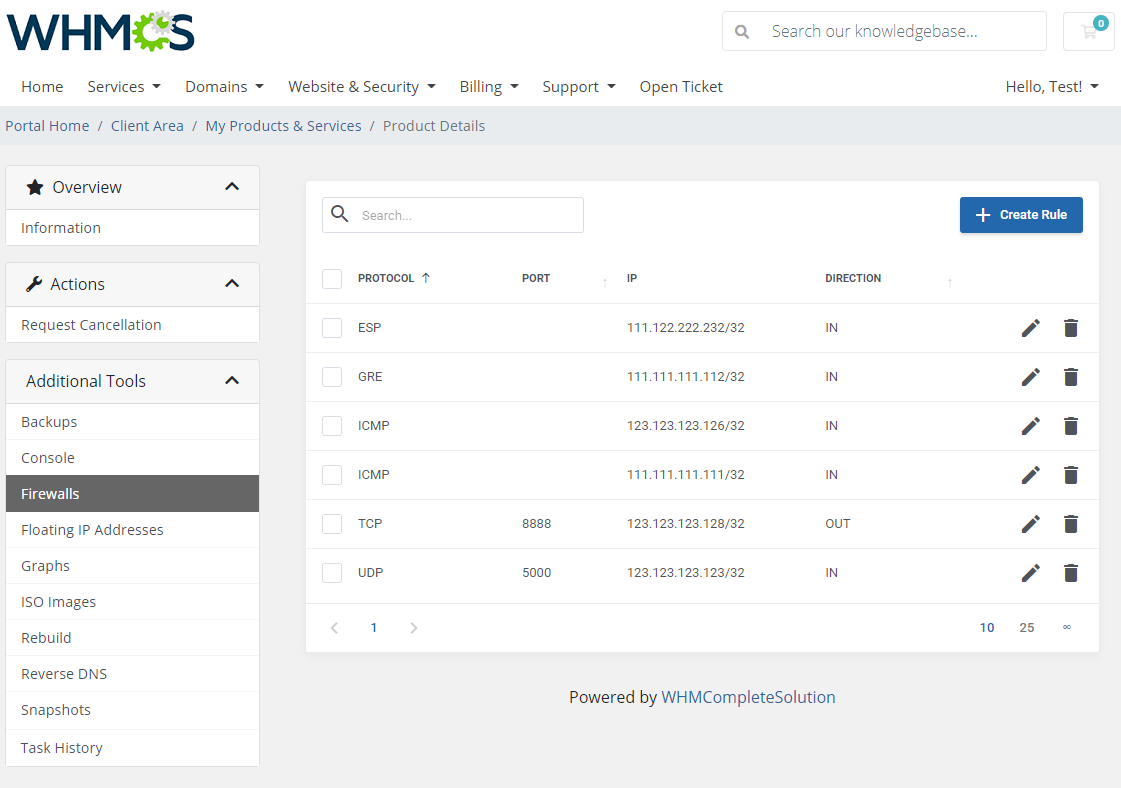Sort by Protocol arrow icon
Viewport: 1121px width, 788px height.
coord(425,278)
